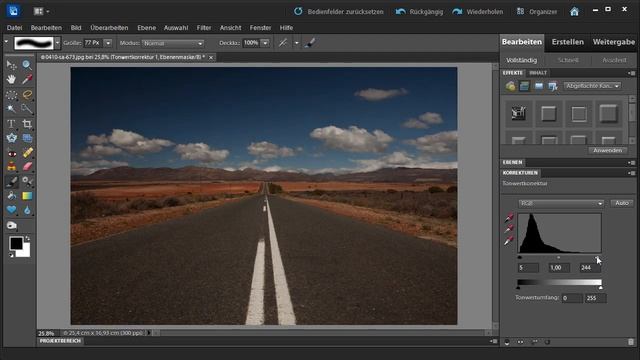Select the Blur water drop tool
Viewport: 640px width, 360px height.
pos(27,210)
